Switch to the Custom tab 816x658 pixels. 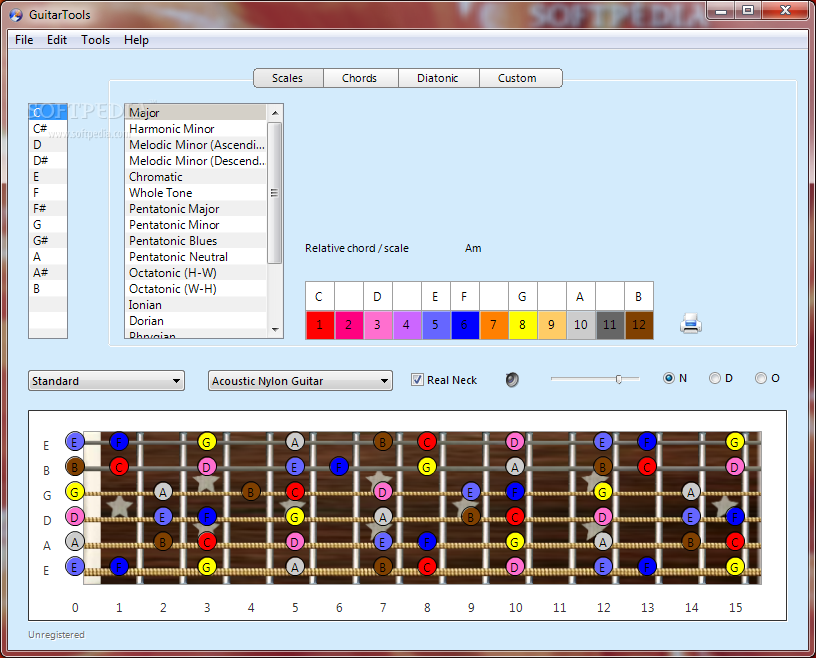(x=519, y=78)
